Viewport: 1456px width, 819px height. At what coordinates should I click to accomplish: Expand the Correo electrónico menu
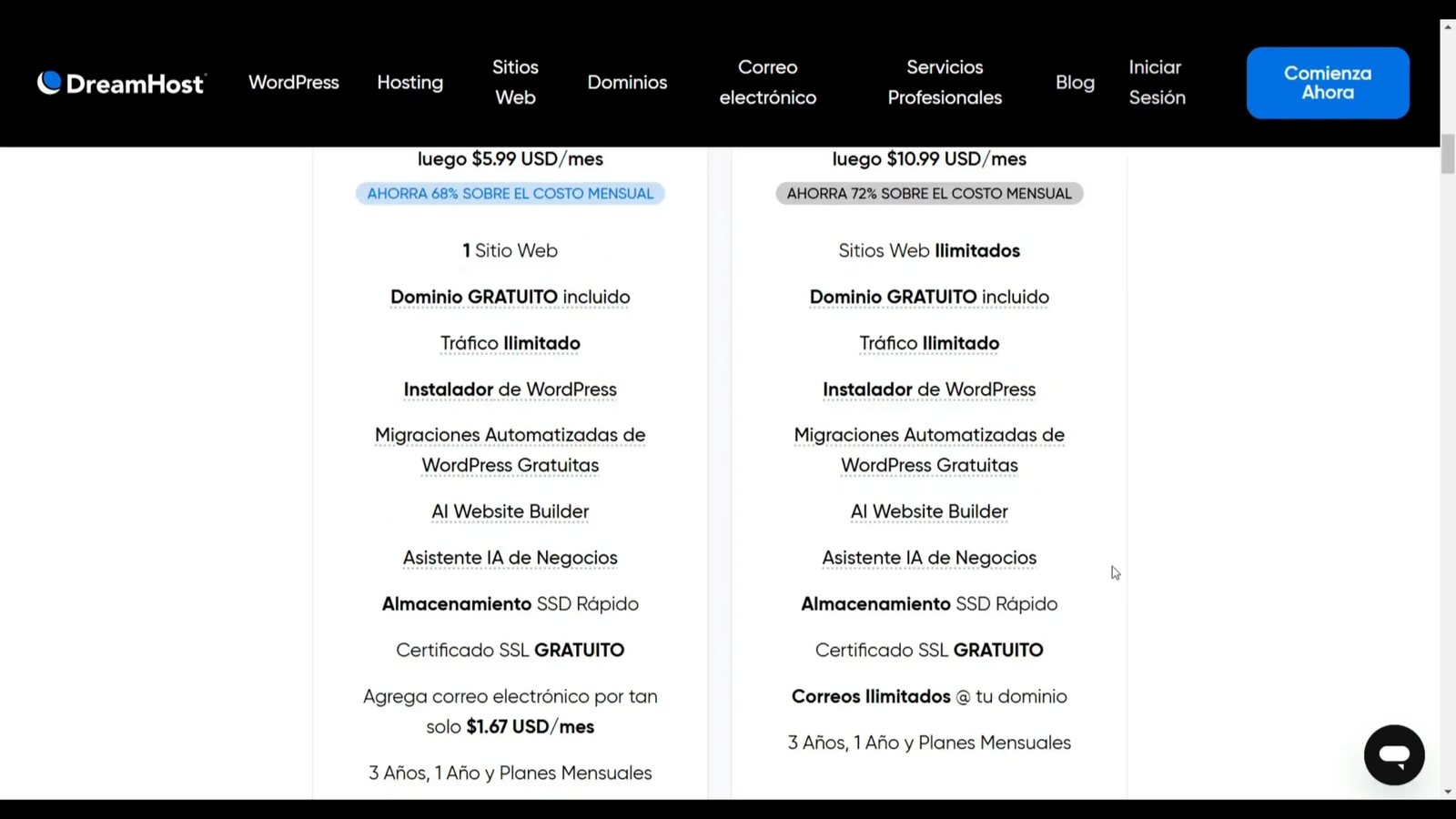pos(767,82)
